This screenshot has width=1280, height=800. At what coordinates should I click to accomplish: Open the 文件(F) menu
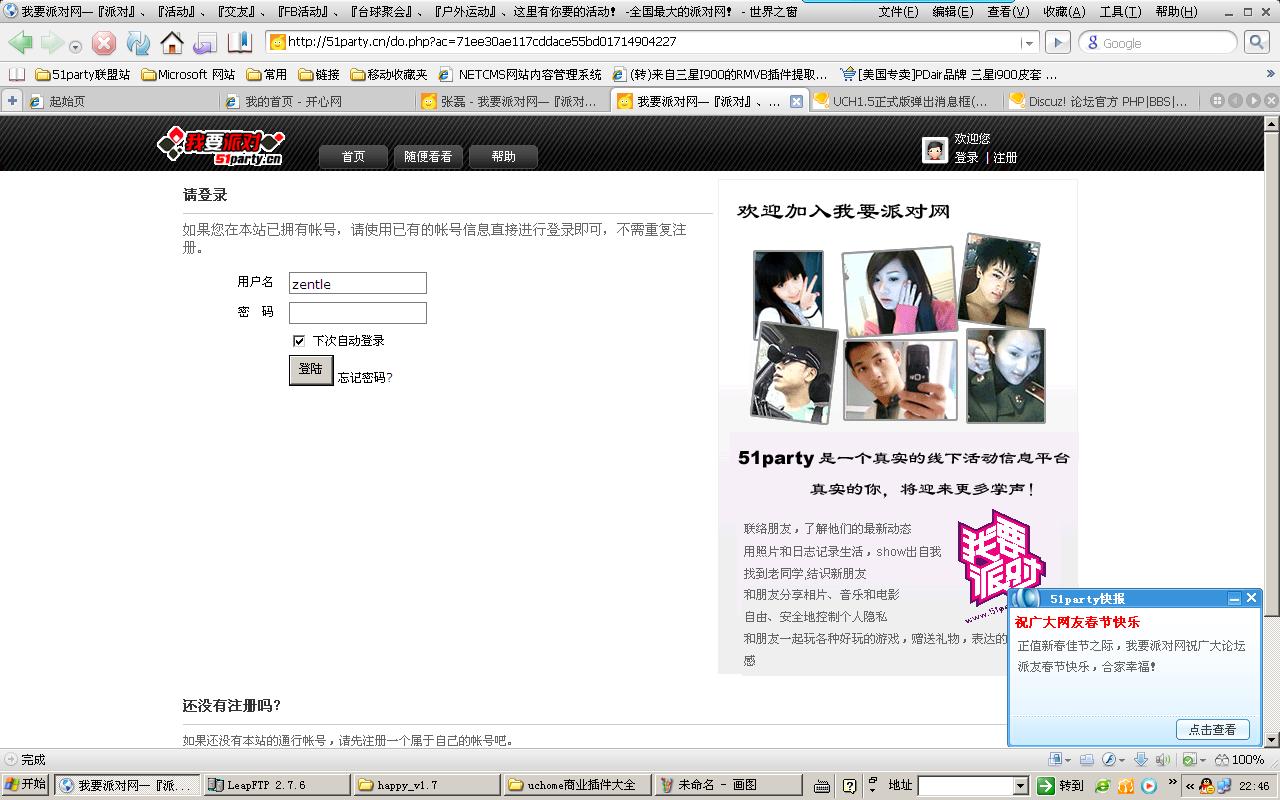pyautogui.click(x=898, y=12)
